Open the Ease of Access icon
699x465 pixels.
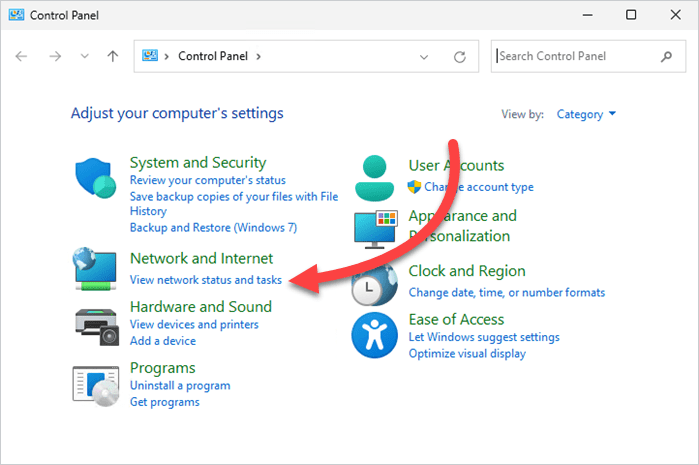(x=374, y=335)
